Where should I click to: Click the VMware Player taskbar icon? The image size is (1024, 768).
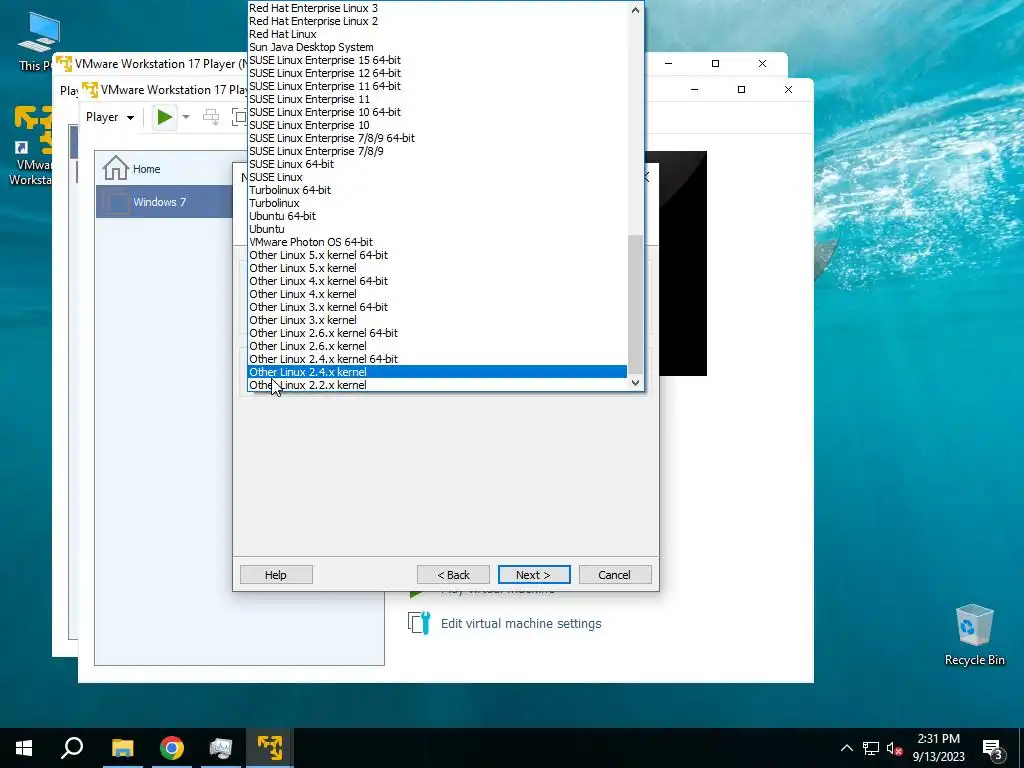coord(270,748)
